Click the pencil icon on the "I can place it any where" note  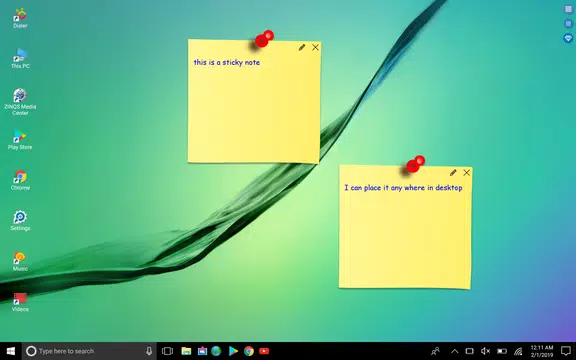coord(453,173)
